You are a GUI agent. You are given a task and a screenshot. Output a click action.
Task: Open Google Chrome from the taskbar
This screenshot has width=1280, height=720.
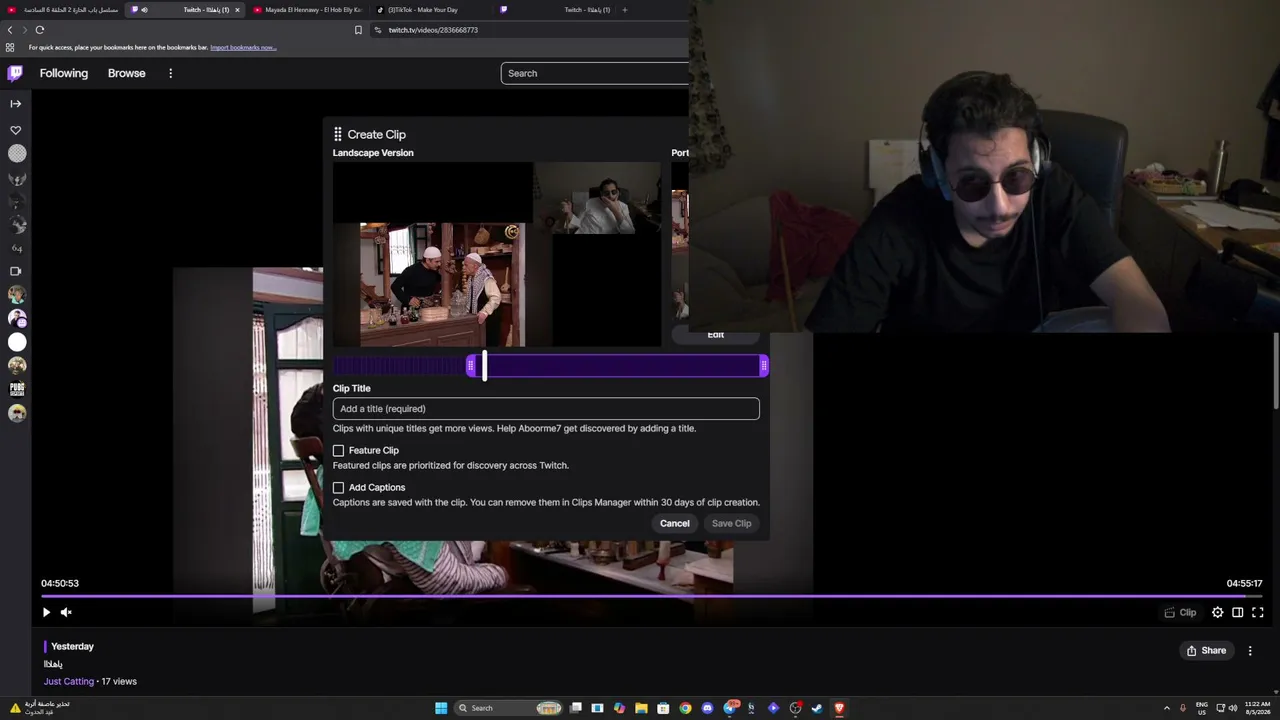pyautogui.click(x=685, y=708)
